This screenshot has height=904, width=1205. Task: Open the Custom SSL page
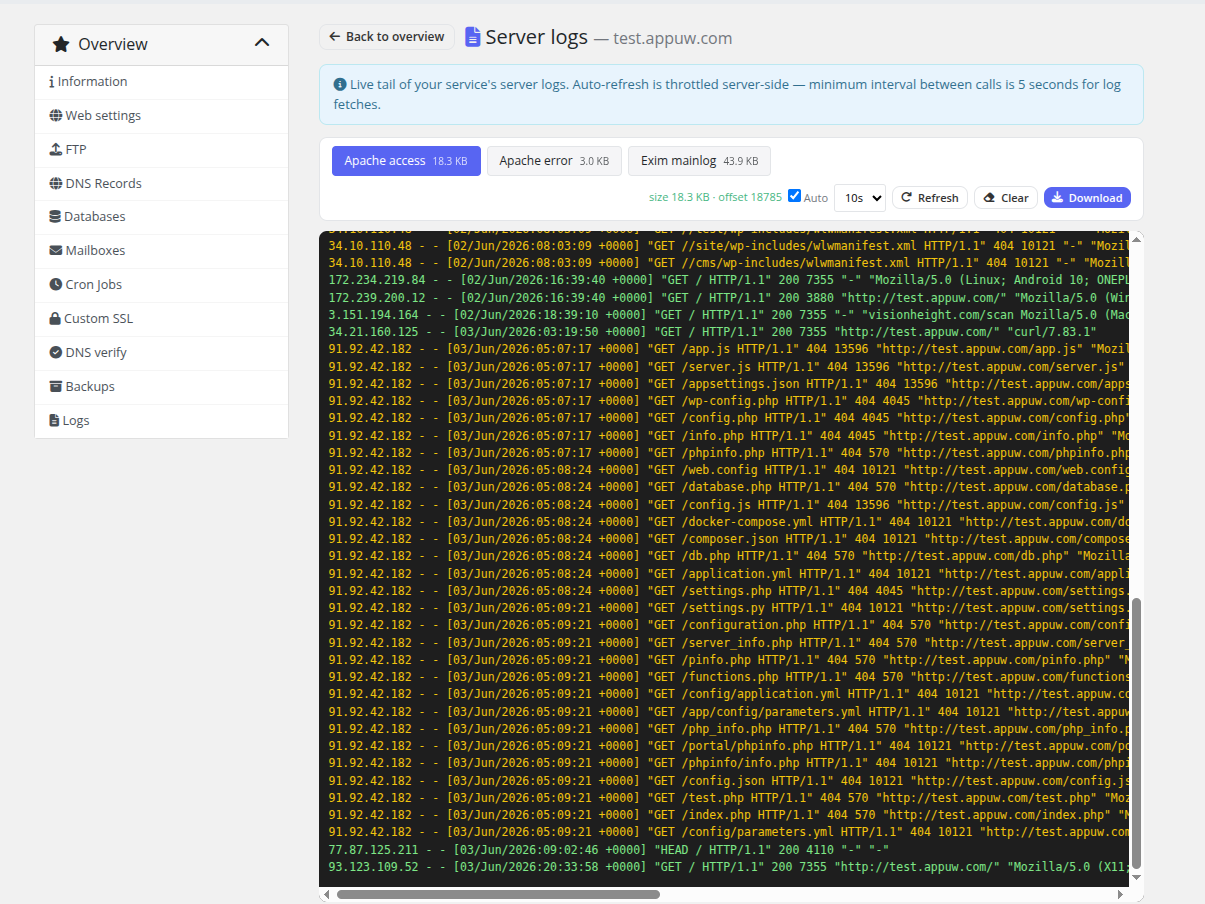161,319
